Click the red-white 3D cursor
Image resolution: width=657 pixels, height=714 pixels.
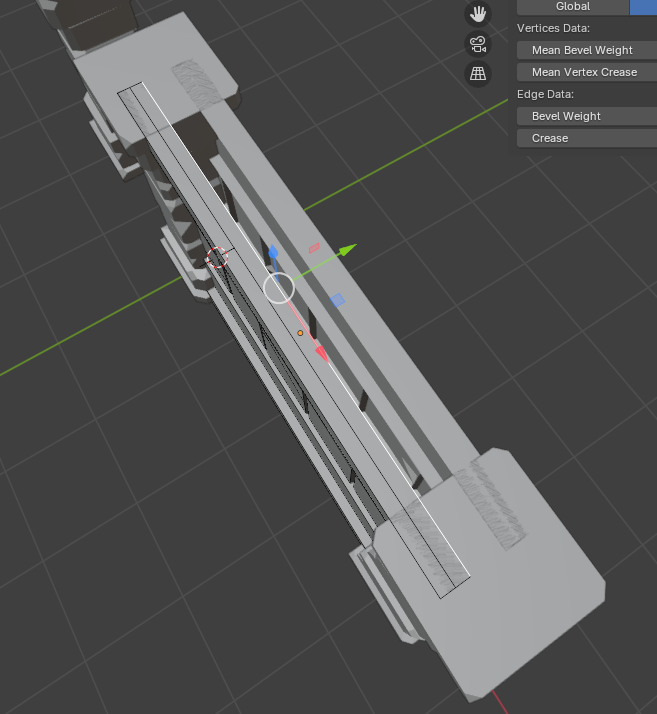click(218, 258)
